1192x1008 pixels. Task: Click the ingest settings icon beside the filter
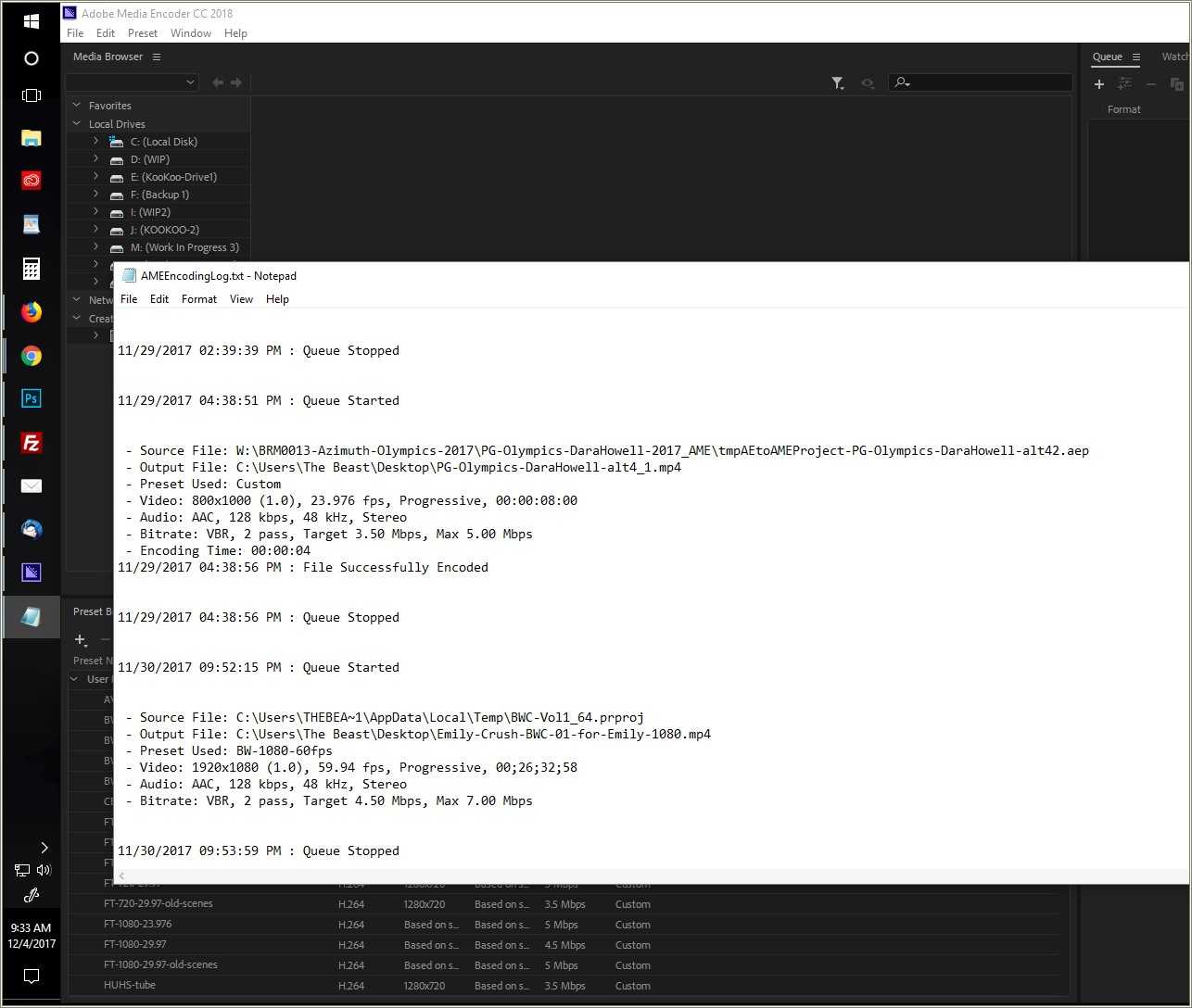[868, 82]
